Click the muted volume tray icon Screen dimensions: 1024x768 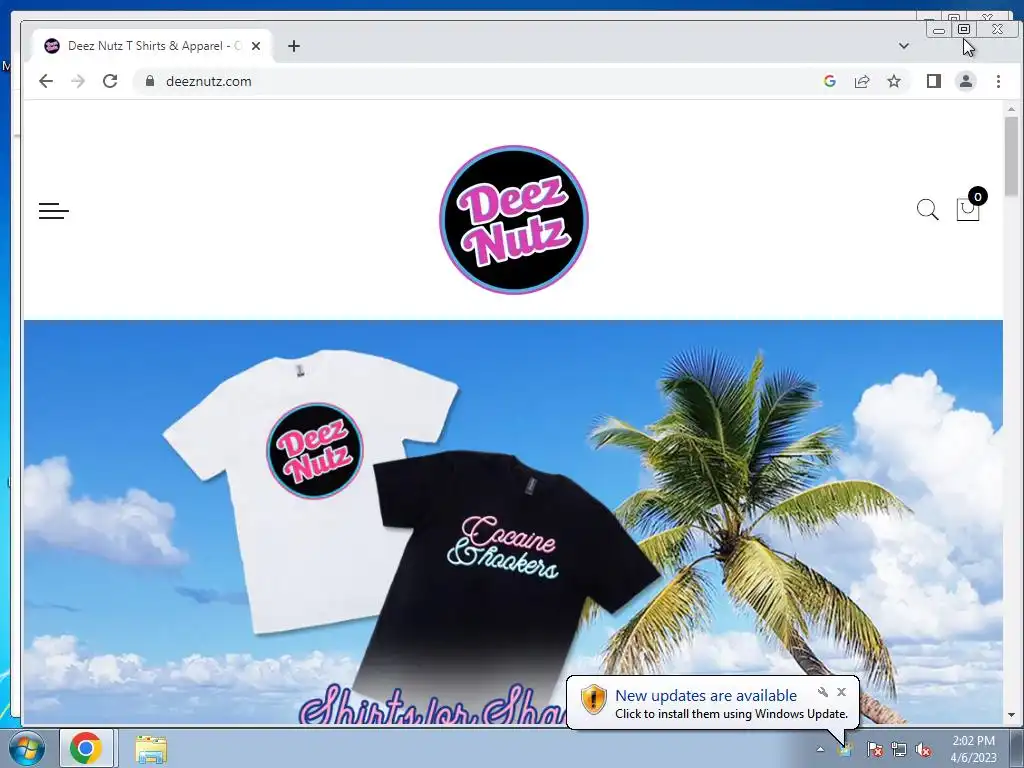(x=923, y=749)
